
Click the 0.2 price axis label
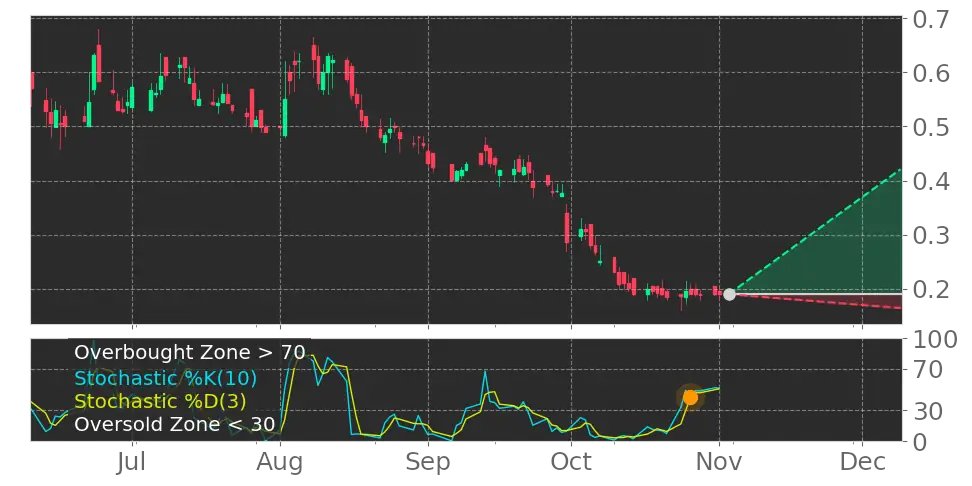930,289
